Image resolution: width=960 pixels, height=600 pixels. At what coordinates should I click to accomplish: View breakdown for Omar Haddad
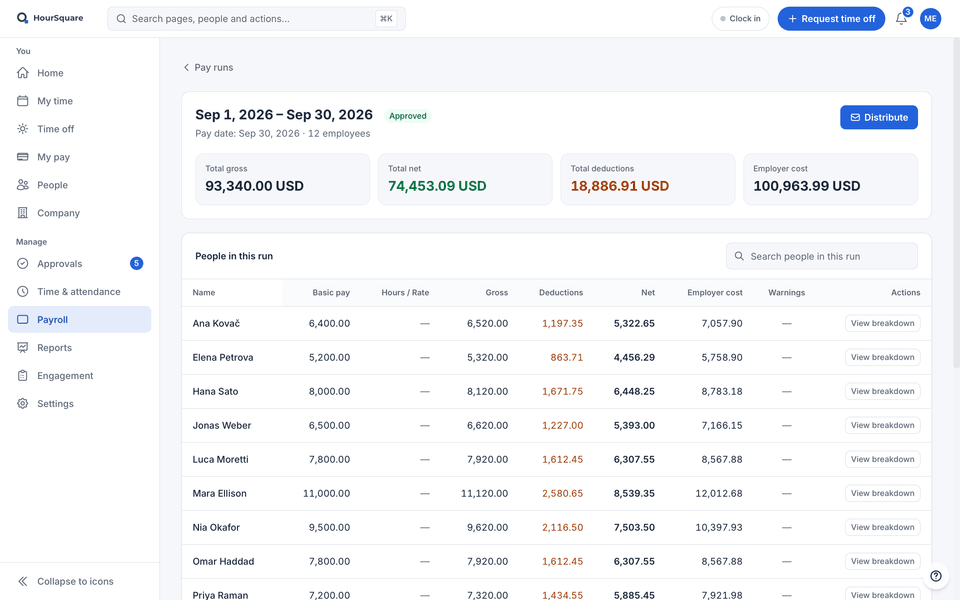882,561
